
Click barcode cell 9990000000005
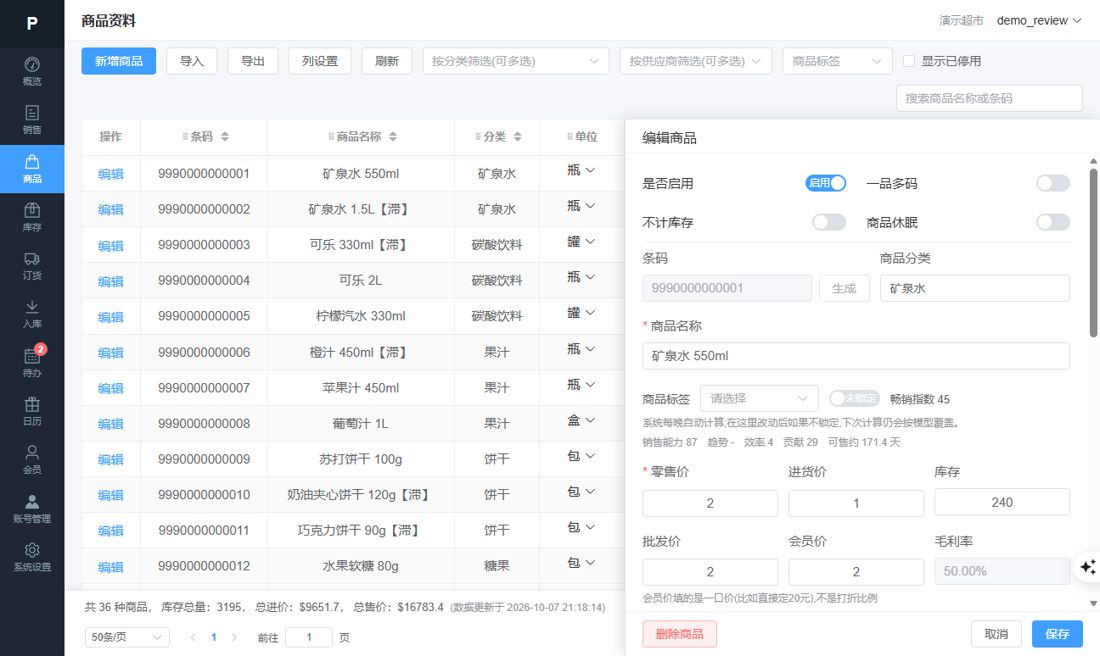point(203,316)
